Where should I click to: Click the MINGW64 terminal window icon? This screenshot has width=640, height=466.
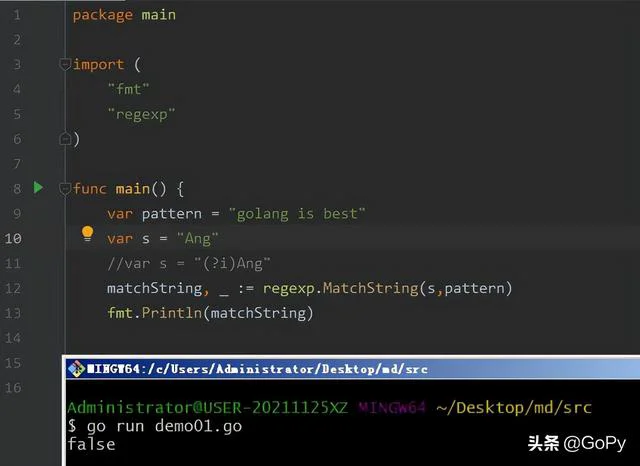pos(75,369)
